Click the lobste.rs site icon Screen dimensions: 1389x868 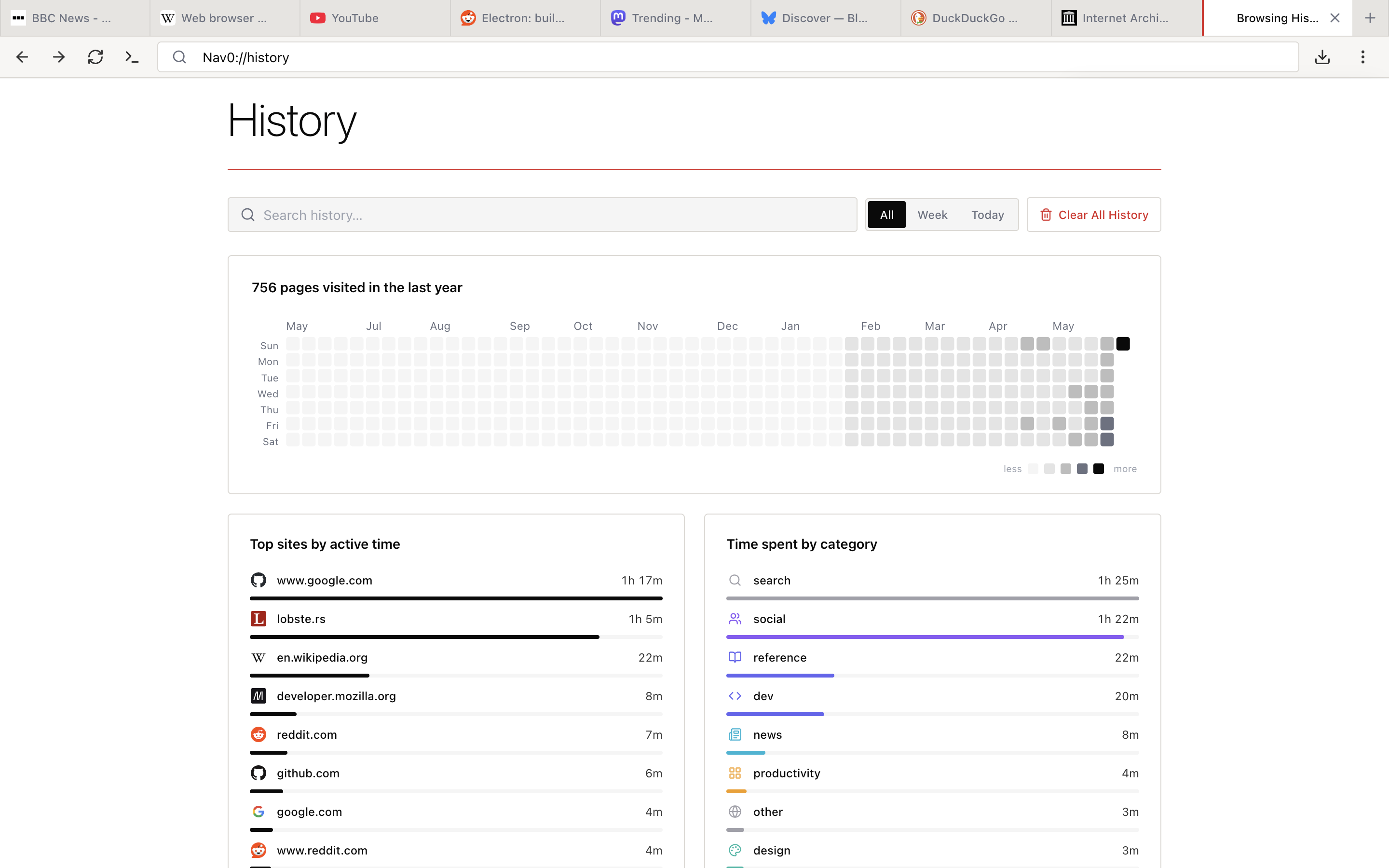tap(259, 618)
